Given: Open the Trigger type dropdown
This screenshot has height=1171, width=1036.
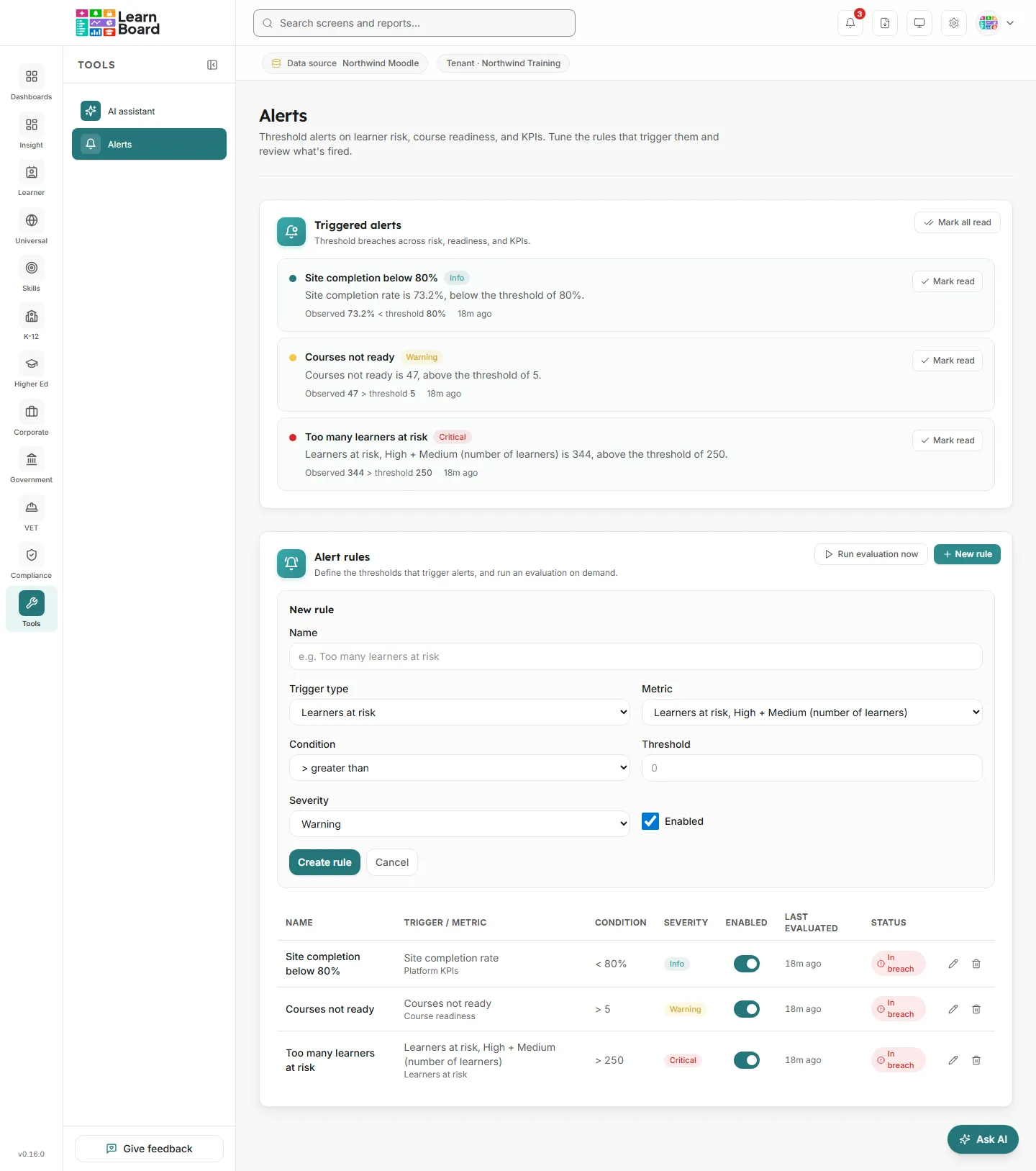Looking at the screenshot, I should [x=460, y=713].
